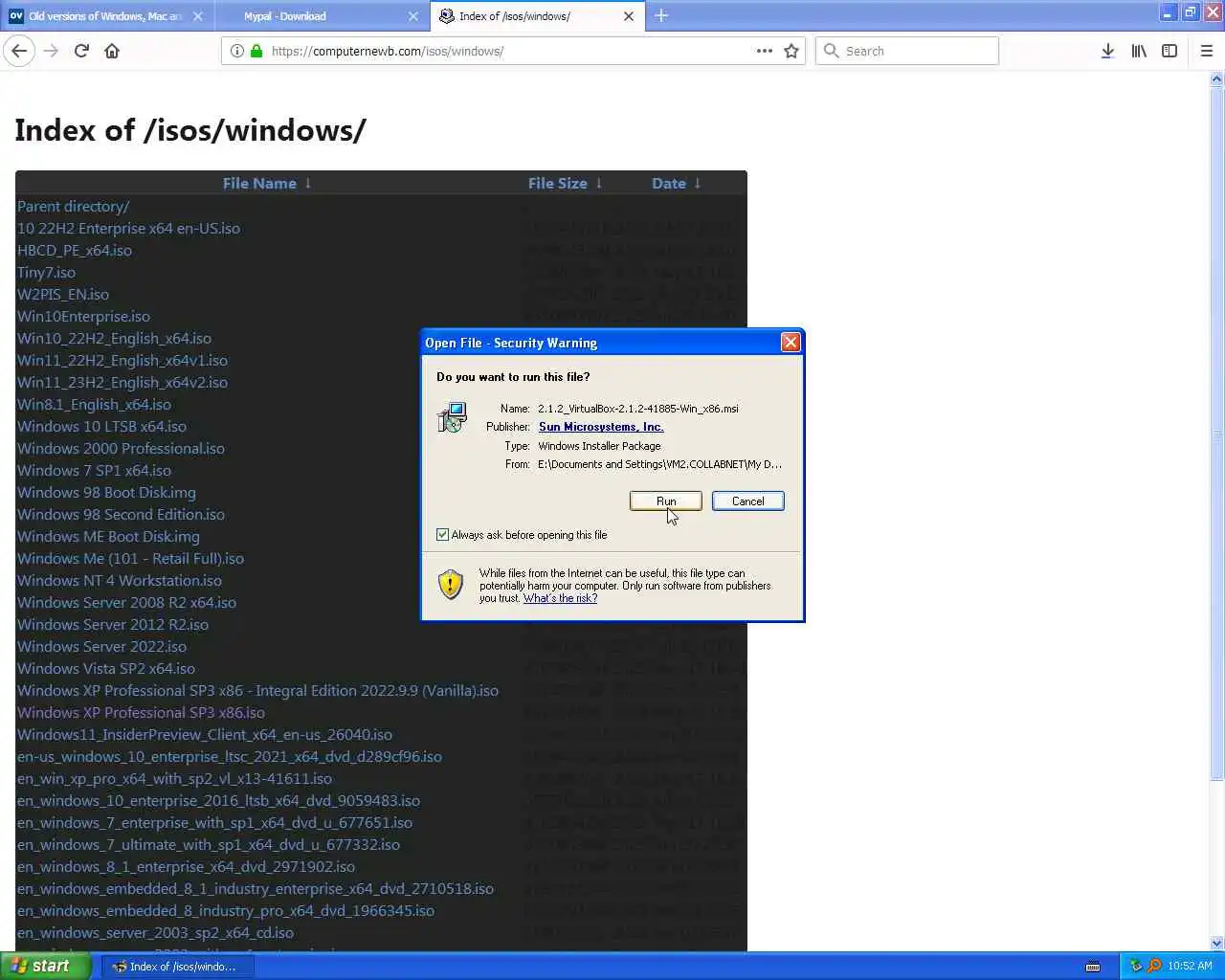Download 'Windows 98 Second Edition.iso'
This screenshot has width=1225, height=980.
(121, 514)
